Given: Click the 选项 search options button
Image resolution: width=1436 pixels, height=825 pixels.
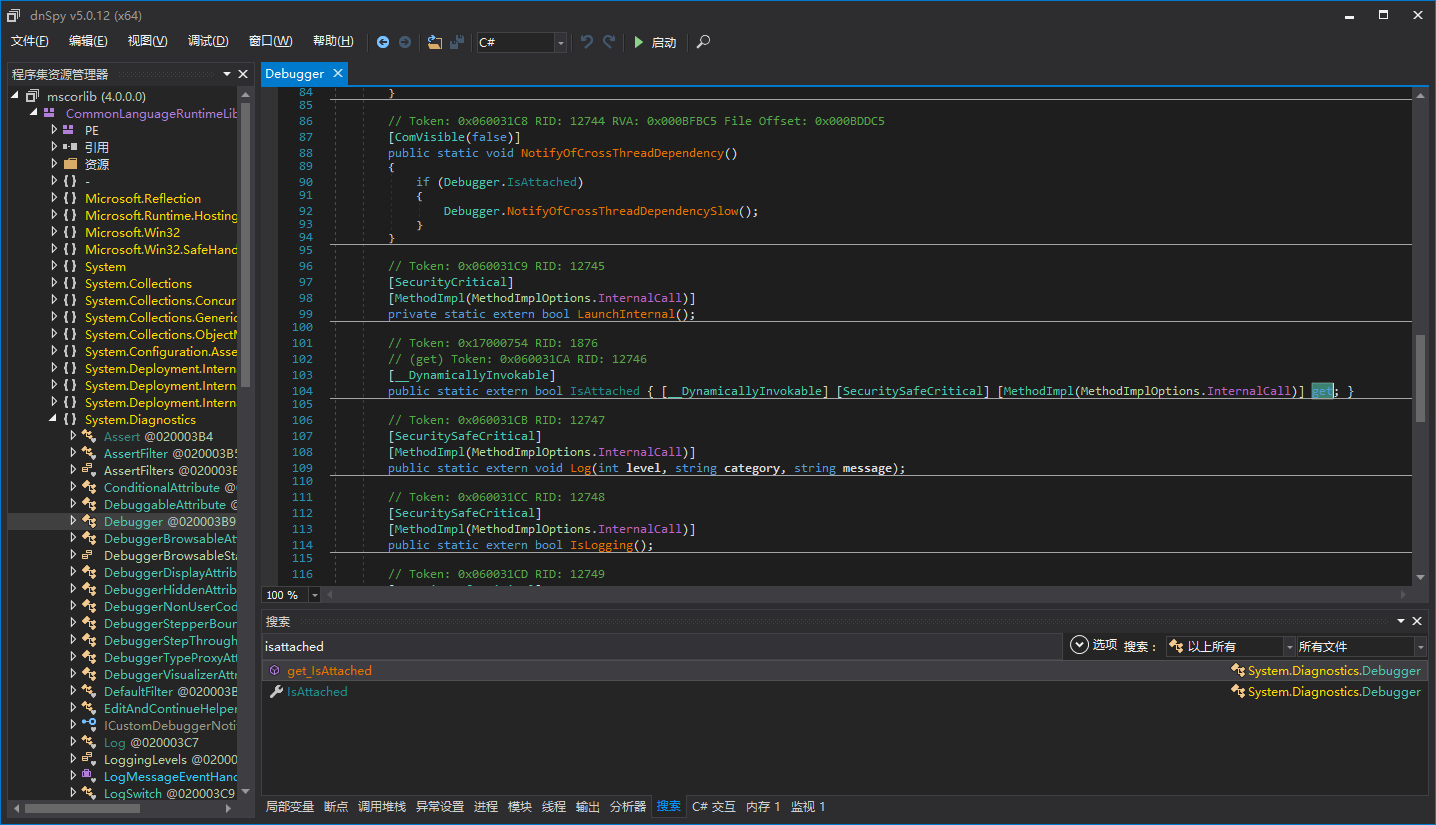Looking at the screenshot, I should [1093, 645].
